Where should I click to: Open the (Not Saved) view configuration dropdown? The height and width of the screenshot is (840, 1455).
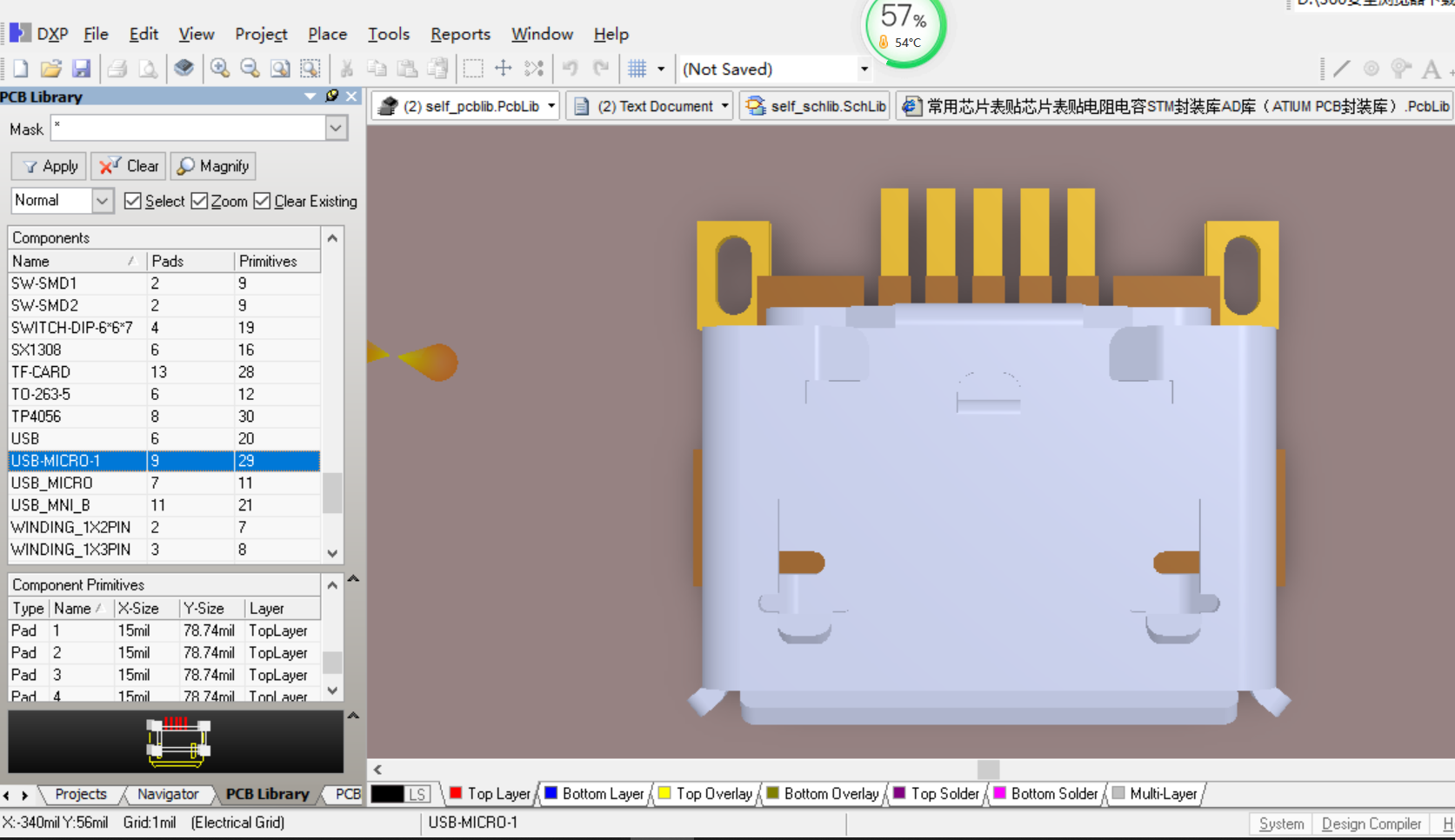tap(864, 68)
